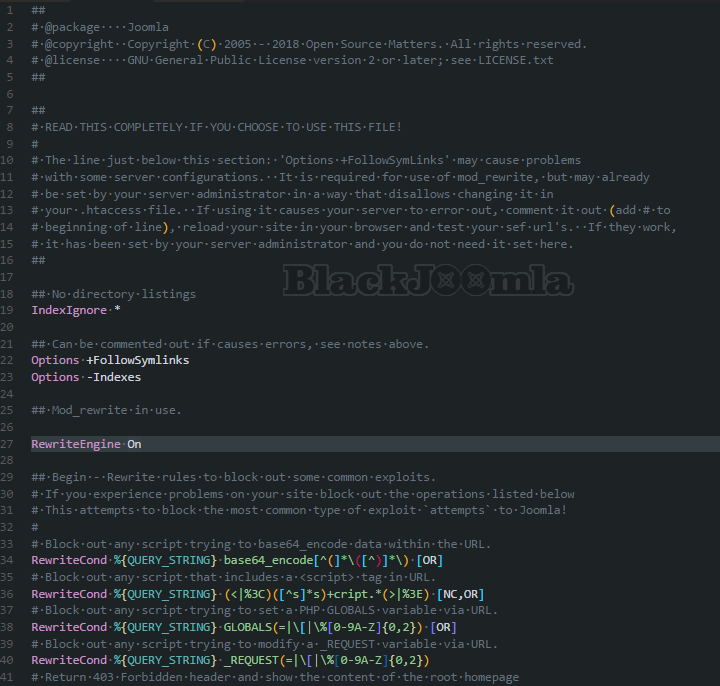Click the -Indexes option value
Image resolution: width=720 pixels, height=686 pixels.
(113, 377)
